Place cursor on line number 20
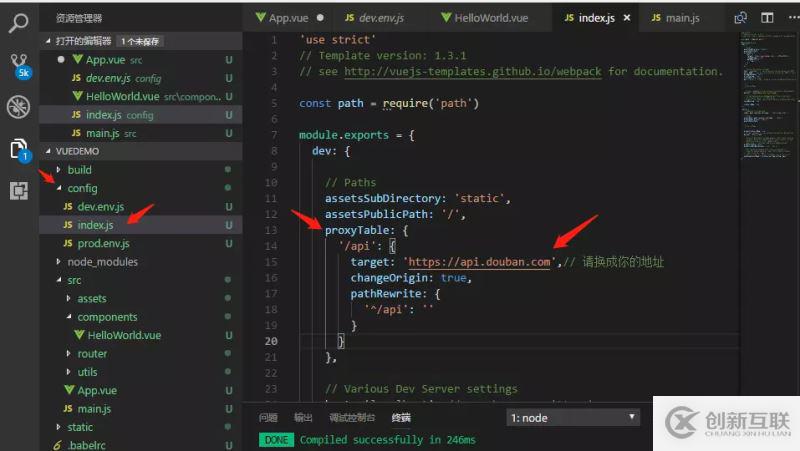The width and height of the screenshot is (800, 451). (271, 341)
